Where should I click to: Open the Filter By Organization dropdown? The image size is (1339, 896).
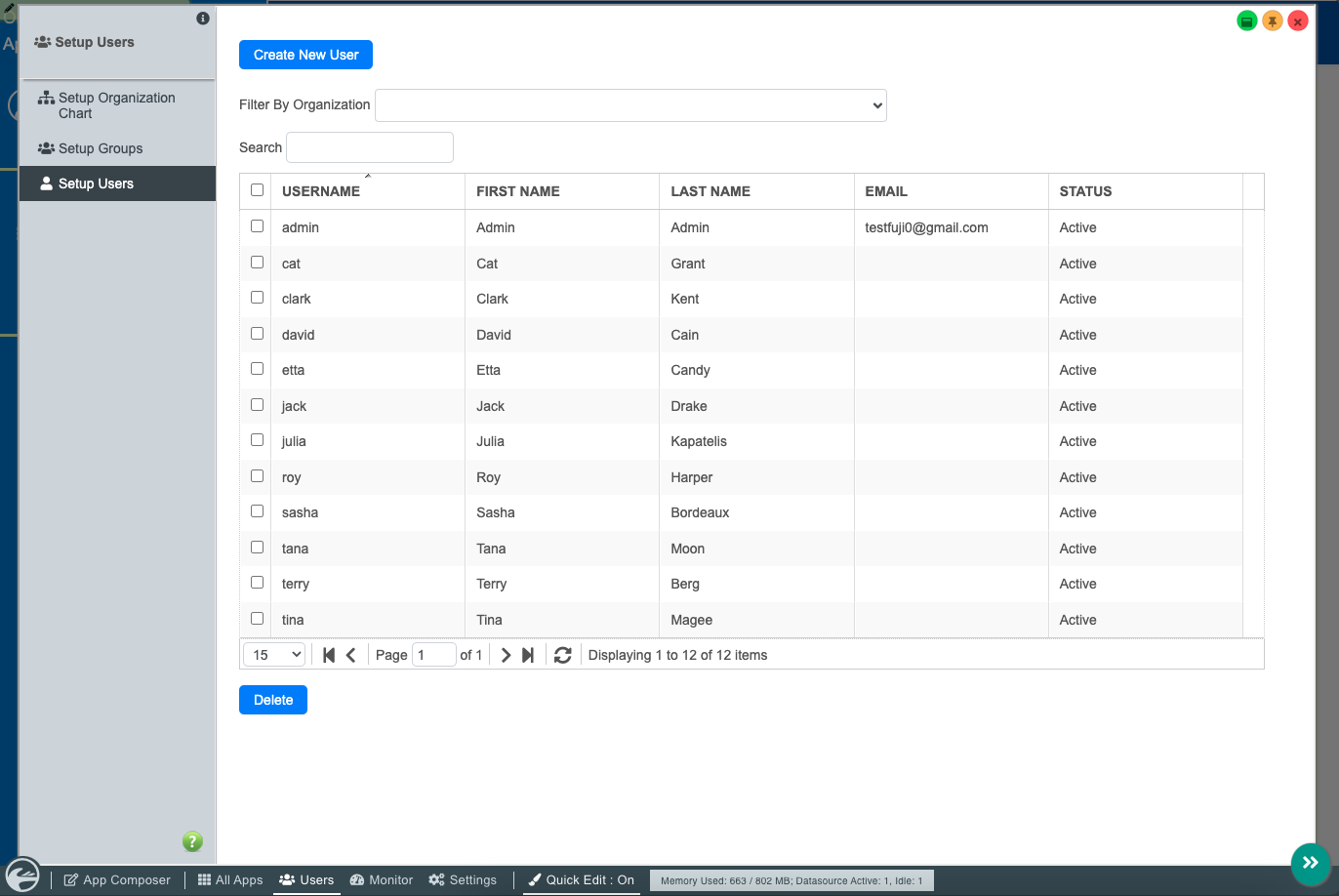click(x=630, y=105)
